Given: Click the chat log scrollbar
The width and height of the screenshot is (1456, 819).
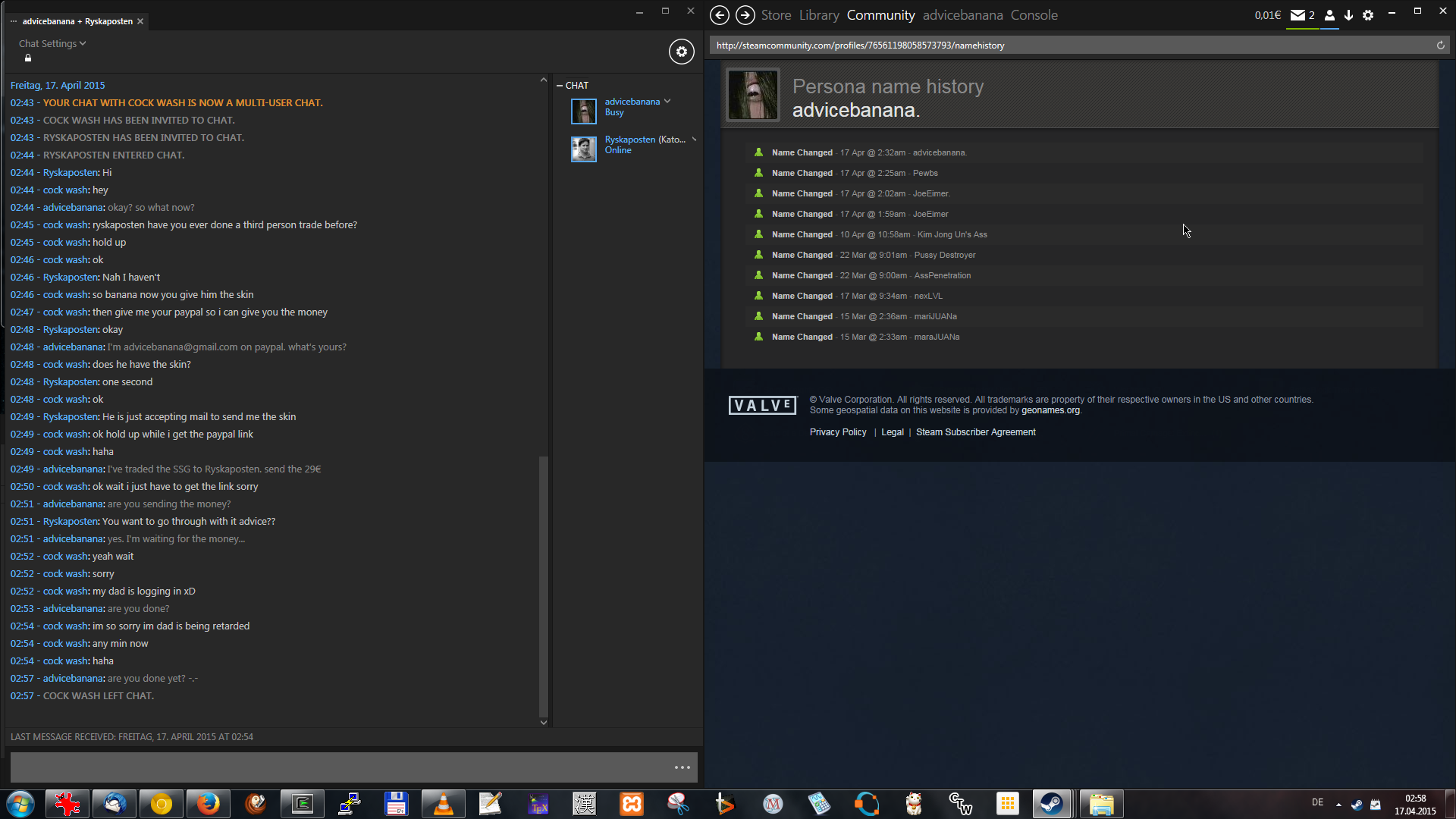Looking at the screenshot, I should coord(543,585).
